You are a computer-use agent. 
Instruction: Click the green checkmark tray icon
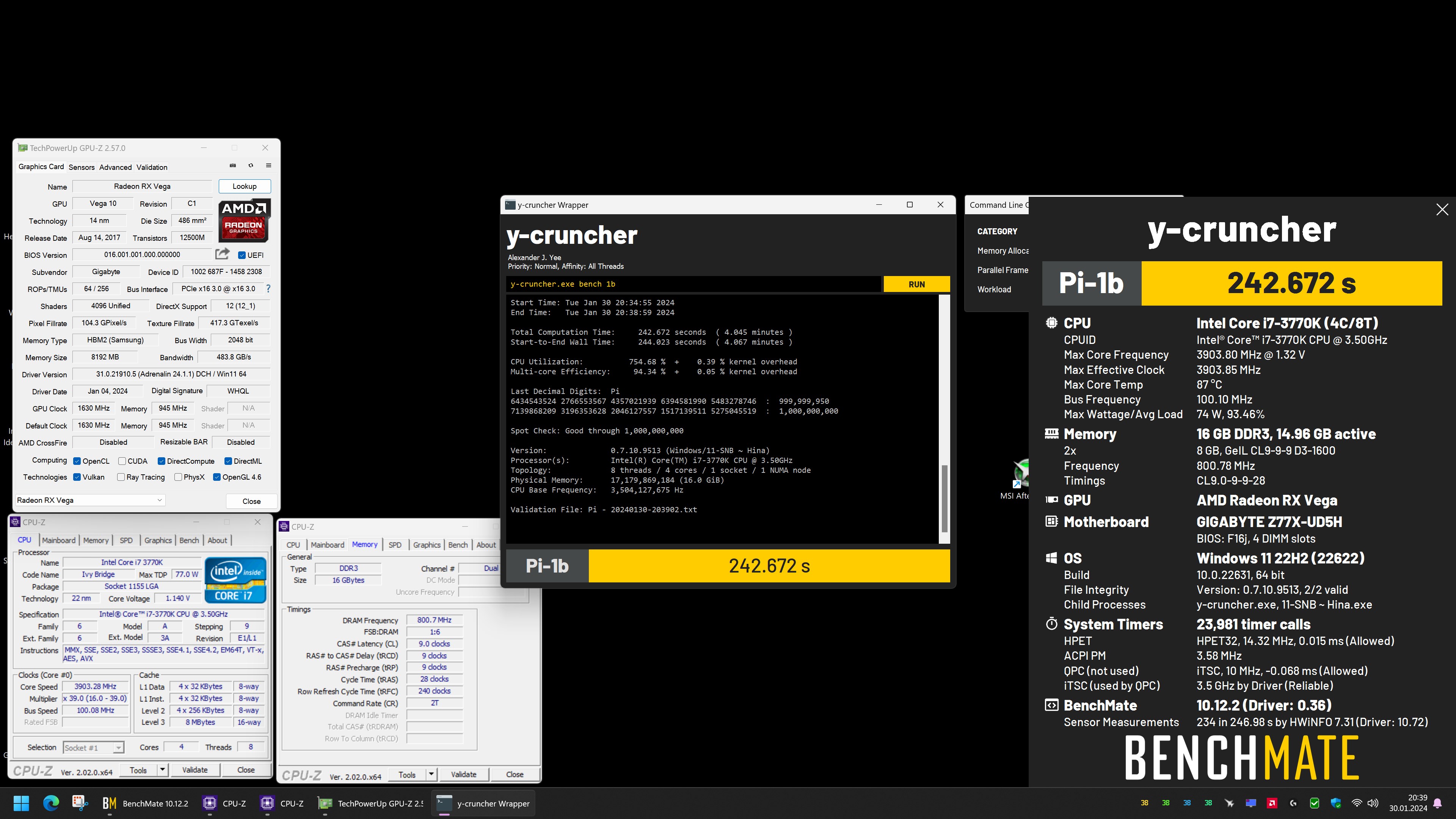coord(1315,803)
